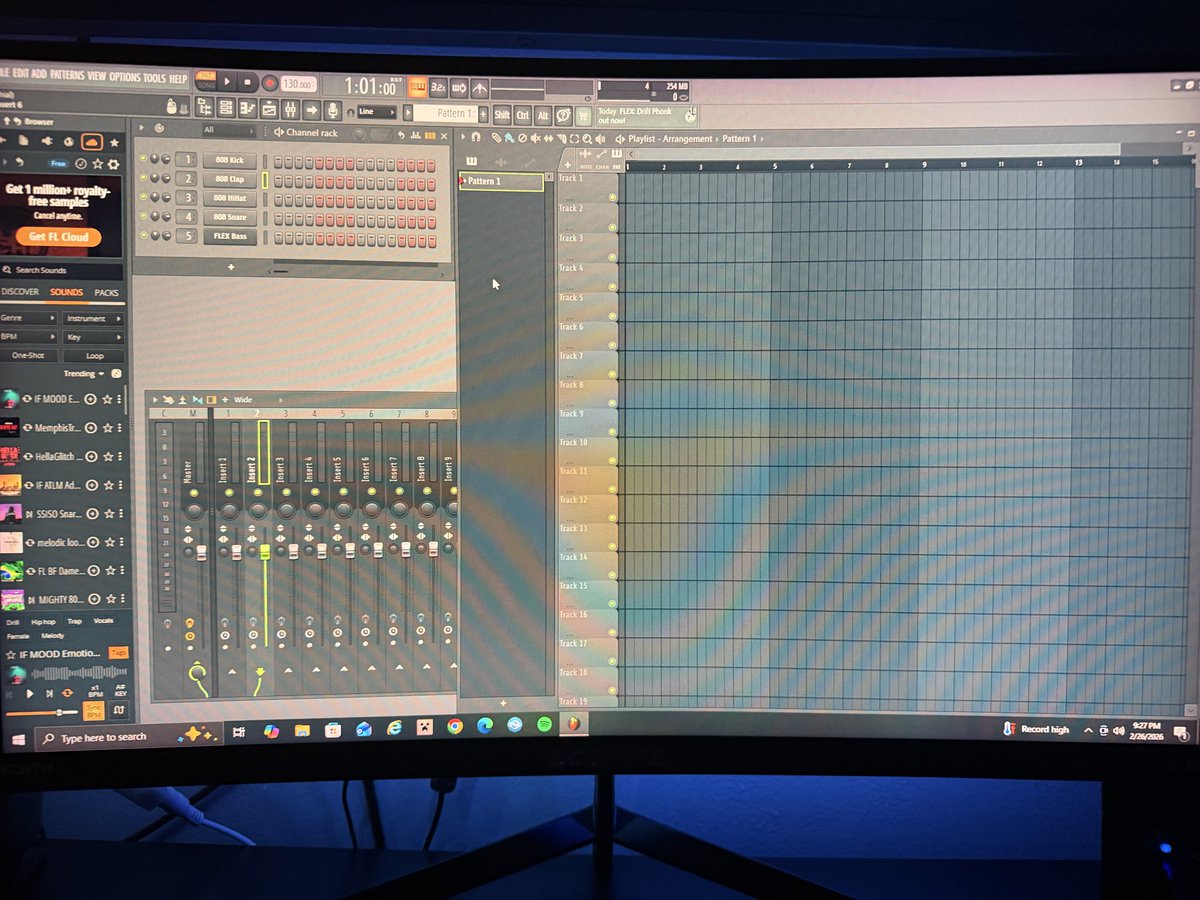Viewport: 1200px width, 900px height.
Task: Toggle first step of the 808 Kick sequencer
Action: pos(278,162)
